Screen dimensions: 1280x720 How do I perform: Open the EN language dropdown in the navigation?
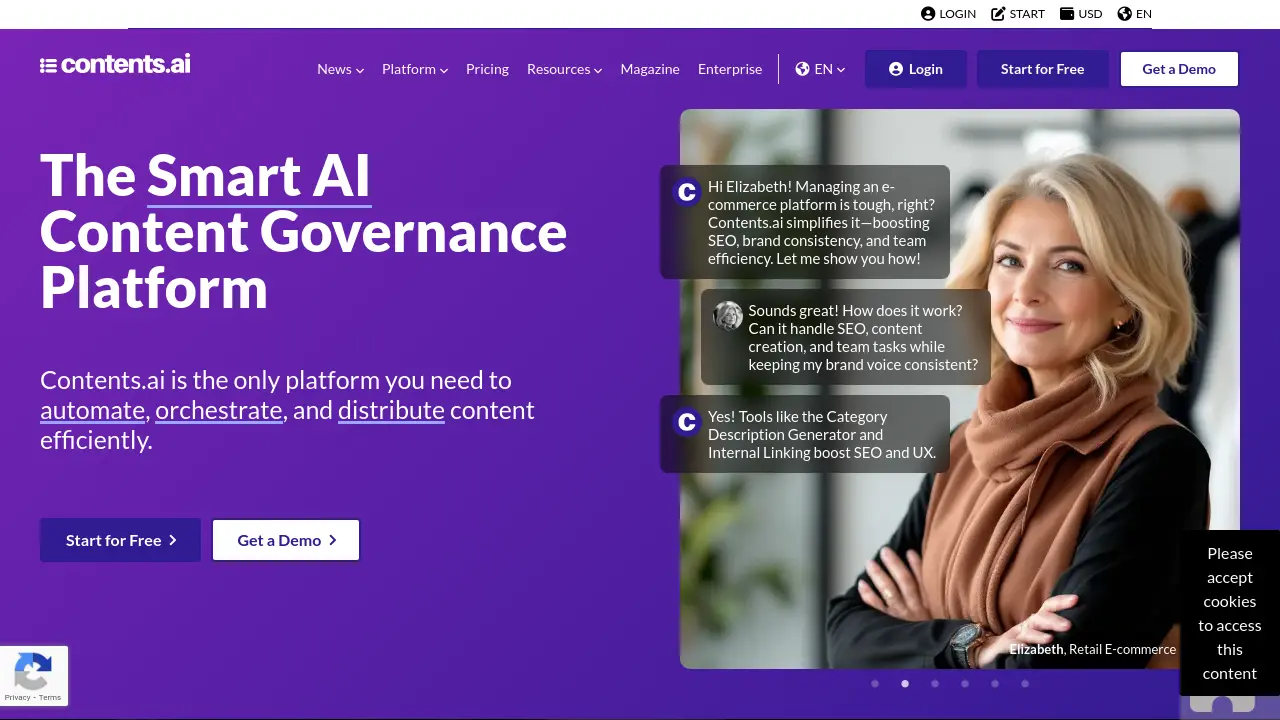[821, 69]
